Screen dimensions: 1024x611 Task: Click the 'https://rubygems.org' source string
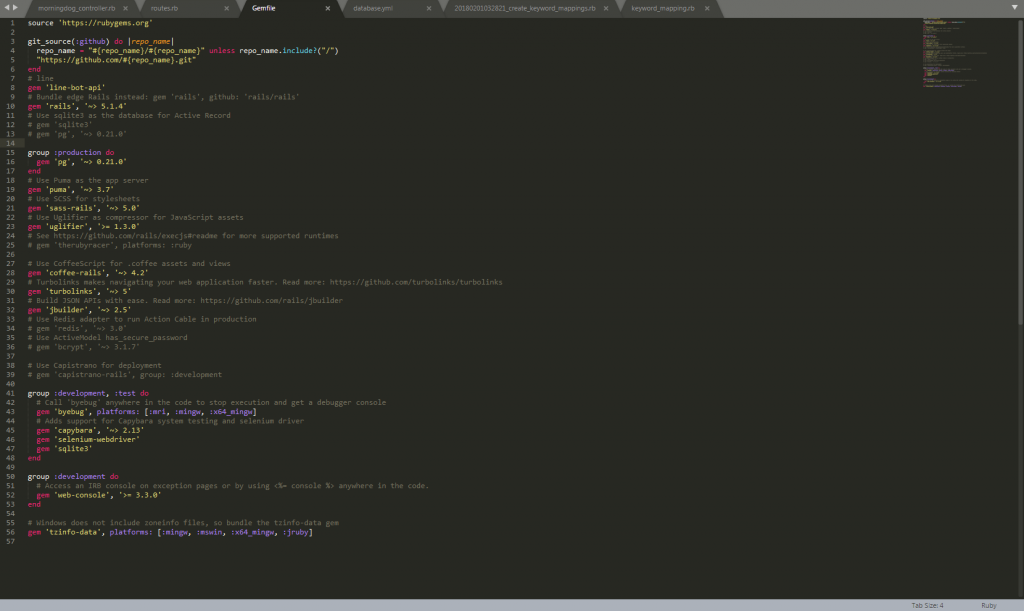click(x=105, y=23)
